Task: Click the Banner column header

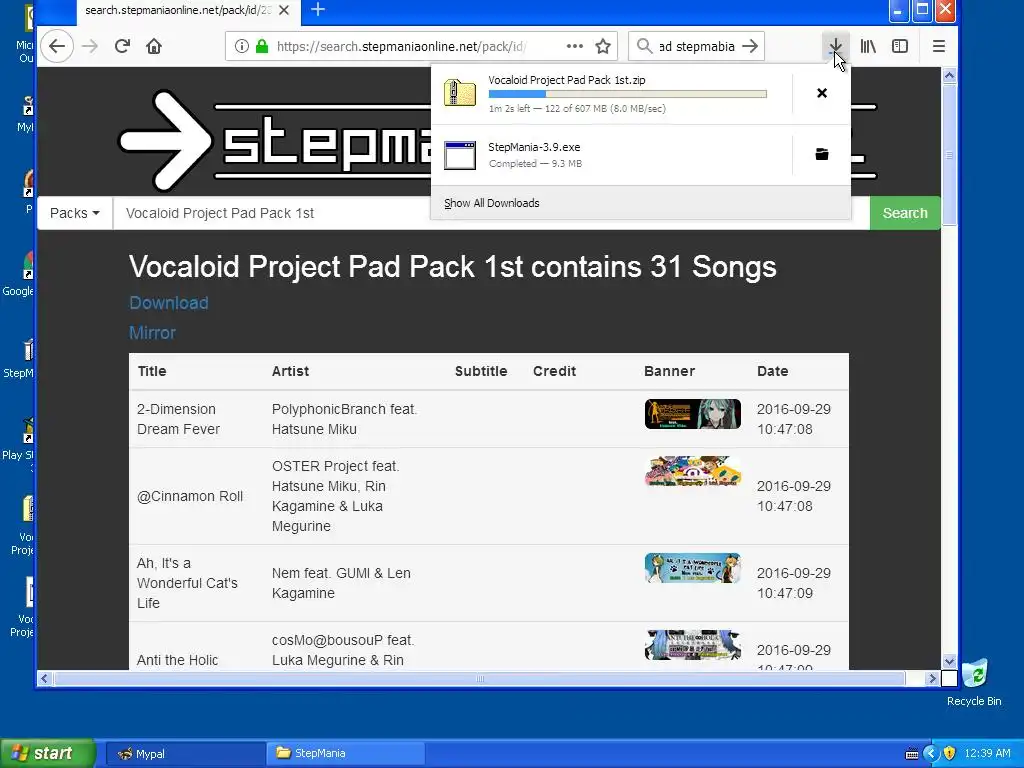Action: coord(669,371)
